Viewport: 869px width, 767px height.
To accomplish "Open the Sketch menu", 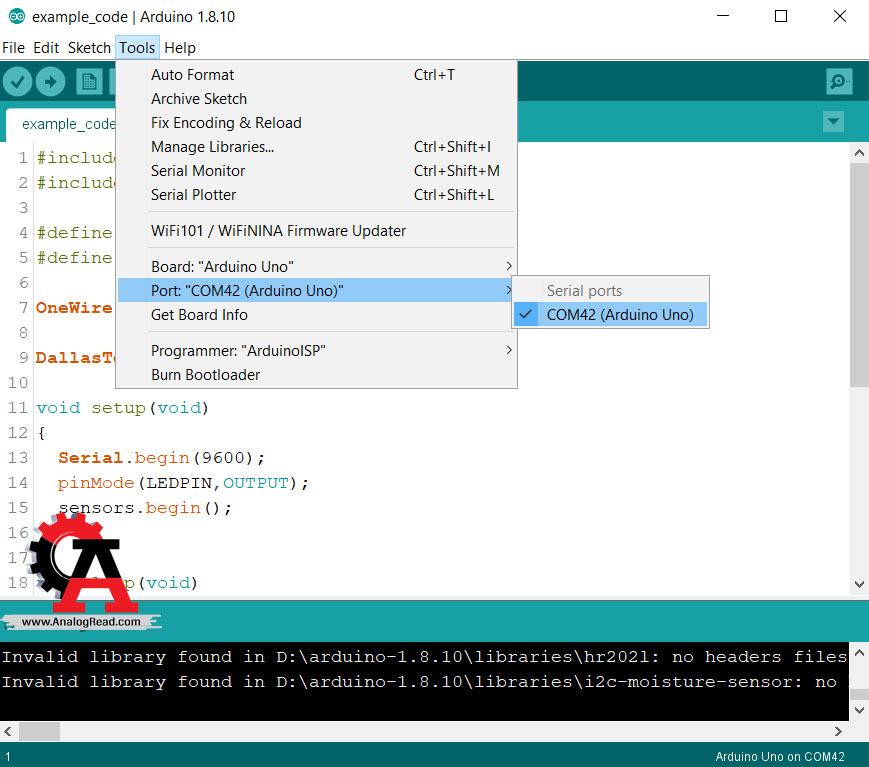I will coord(89,48).
